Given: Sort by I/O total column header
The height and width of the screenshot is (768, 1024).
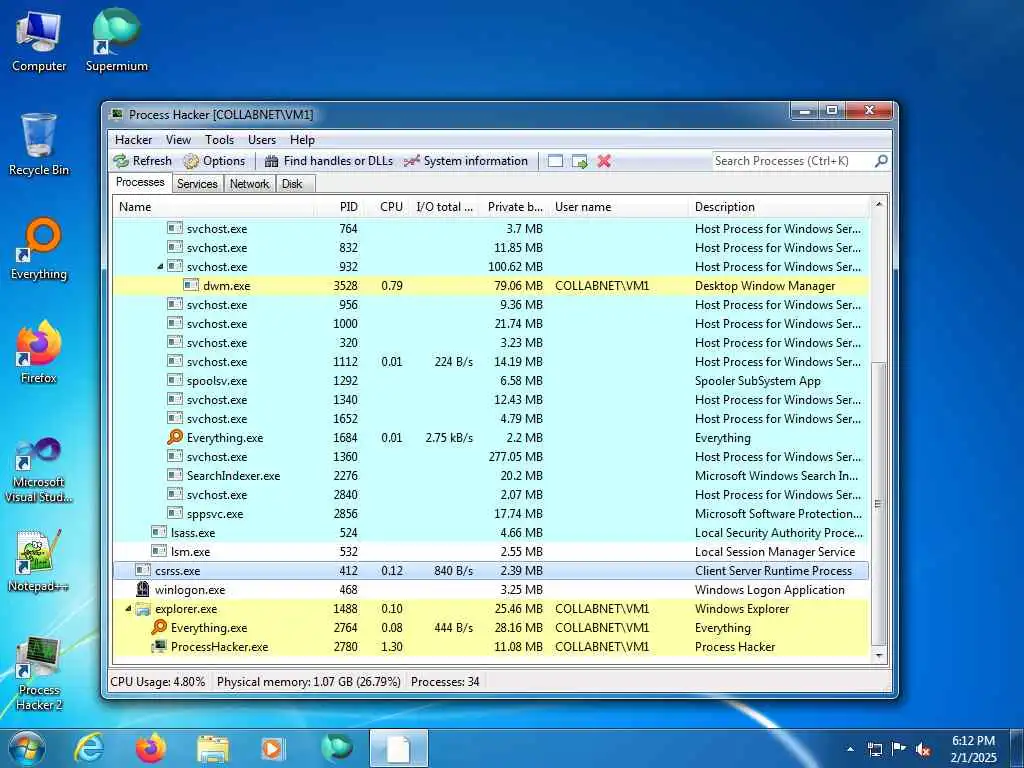Looking at the screenshot, I should [x=445, y=207].
